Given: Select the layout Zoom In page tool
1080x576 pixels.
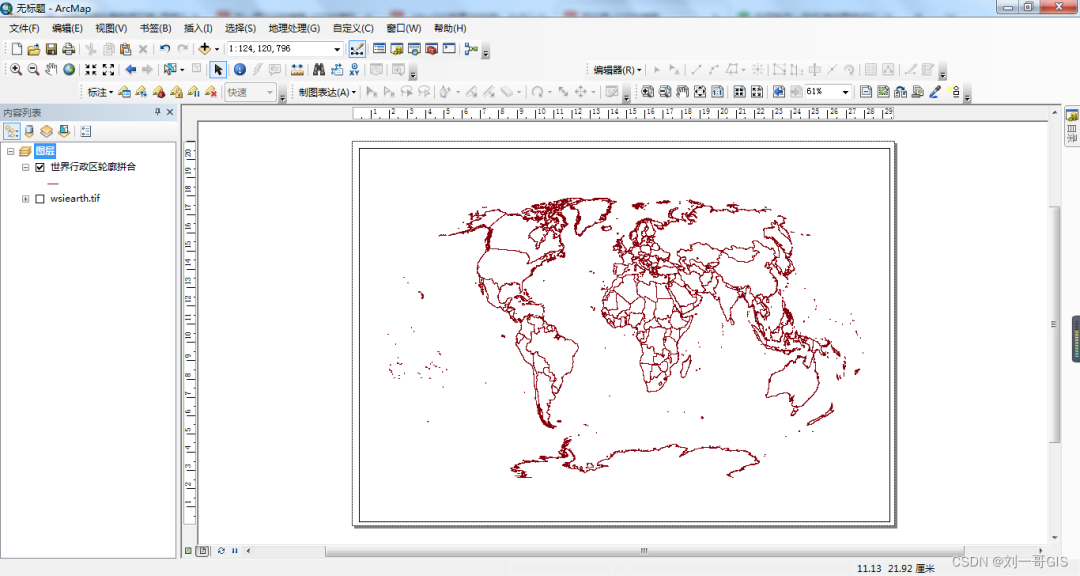Looking at the screenshot, I should tap(647, 92).
